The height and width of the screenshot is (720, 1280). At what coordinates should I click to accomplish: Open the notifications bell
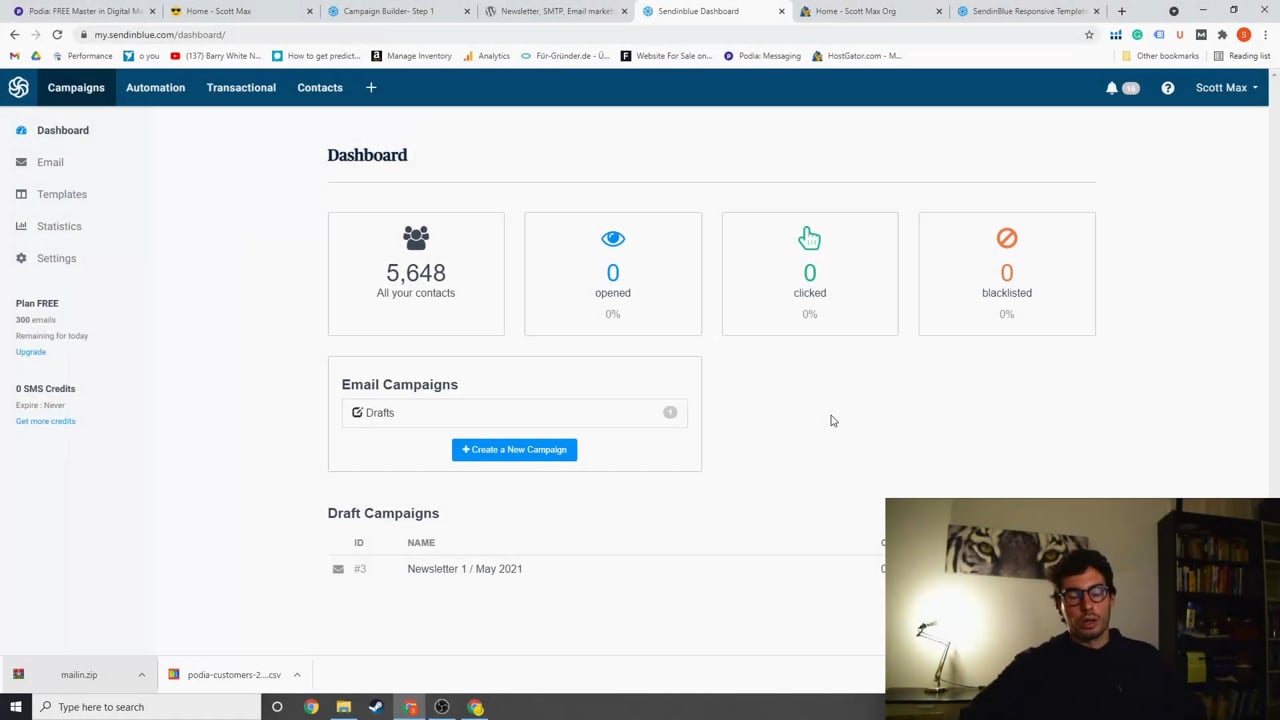coord(1112,87)
